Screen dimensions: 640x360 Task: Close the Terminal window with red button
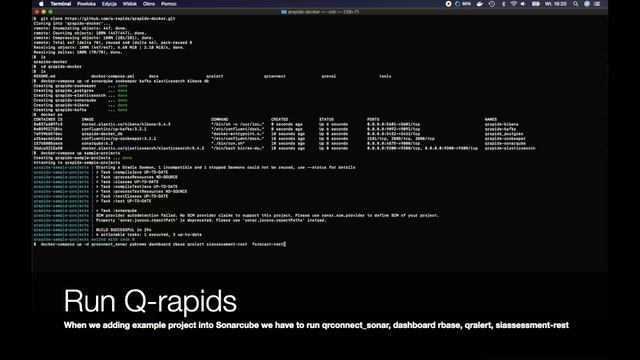click(x=37, y=12)
